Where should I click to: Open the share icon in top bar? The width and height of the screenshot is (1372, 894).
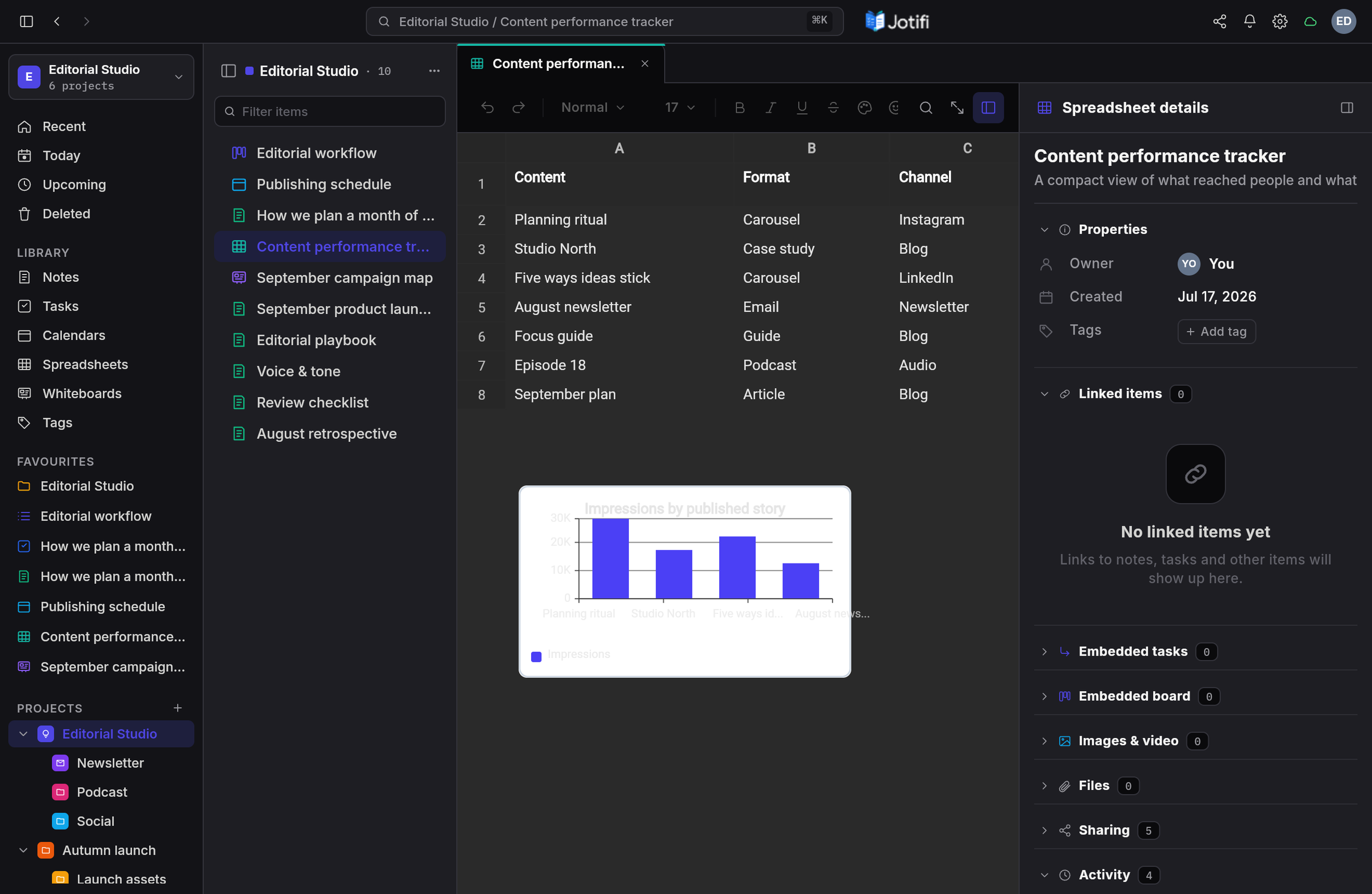click(x=1219, y=21)
